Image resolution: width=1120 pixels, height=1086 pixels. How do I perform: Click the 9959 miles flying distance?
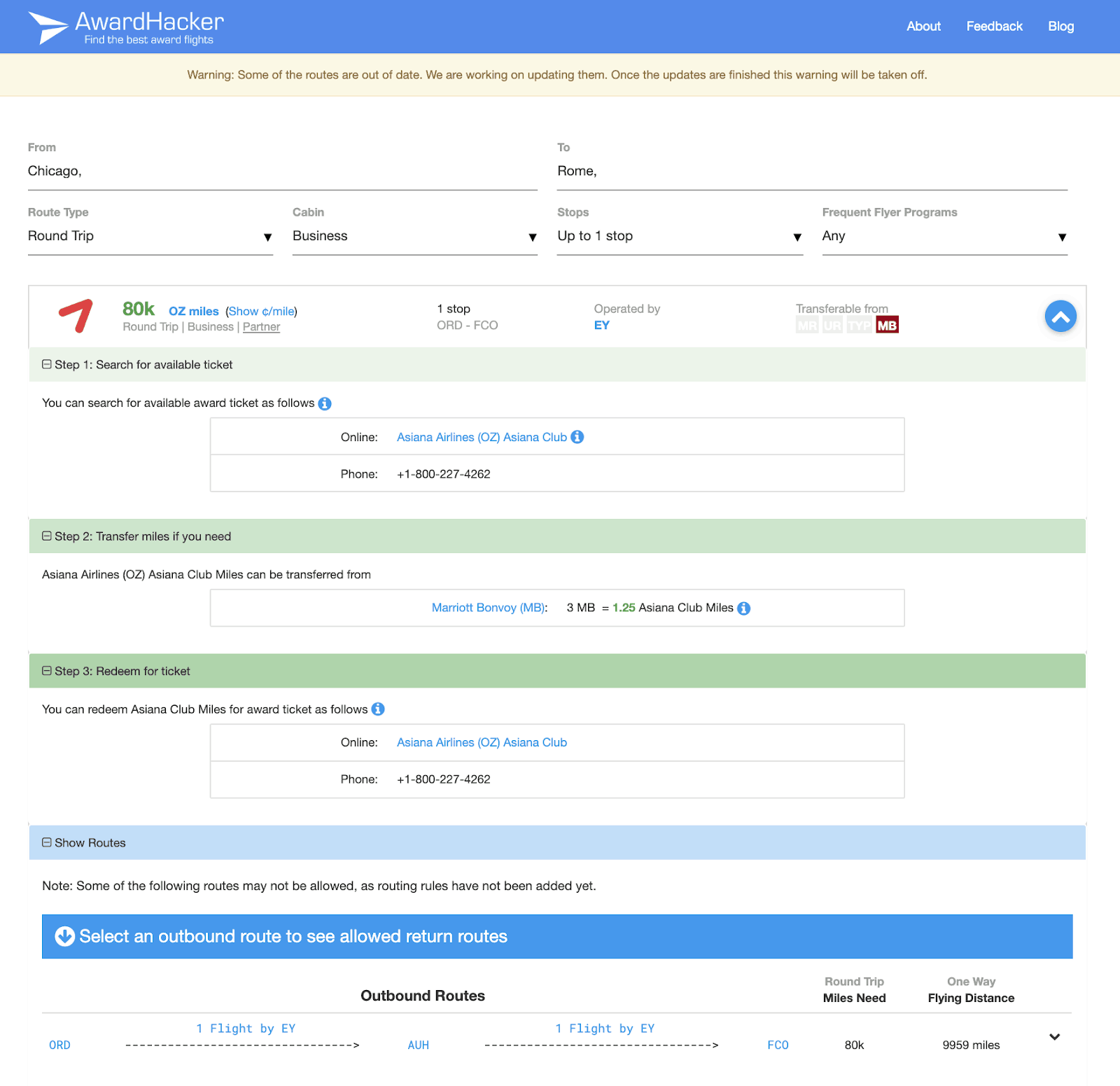coord(971,1045)
